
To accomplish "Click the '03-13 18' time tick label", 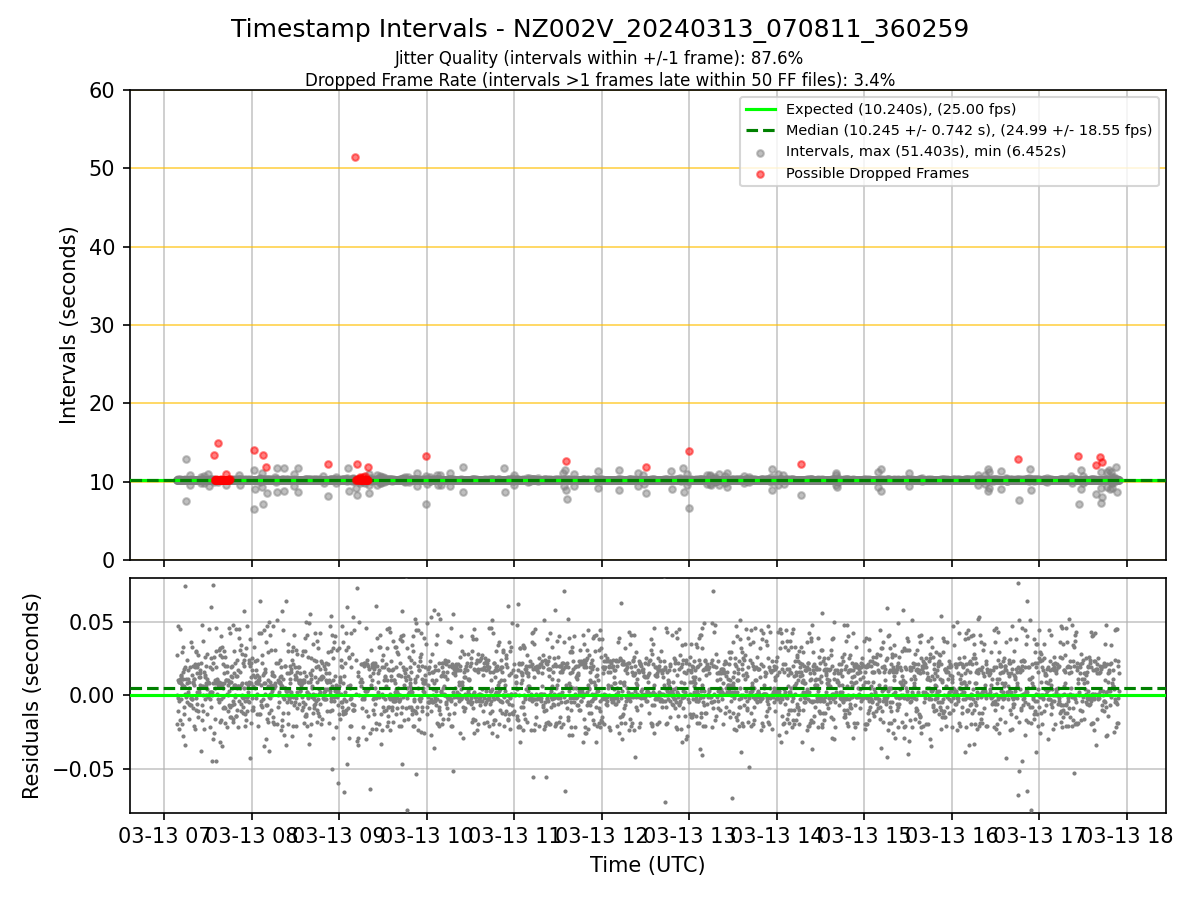I will (x=1126, y=835).
